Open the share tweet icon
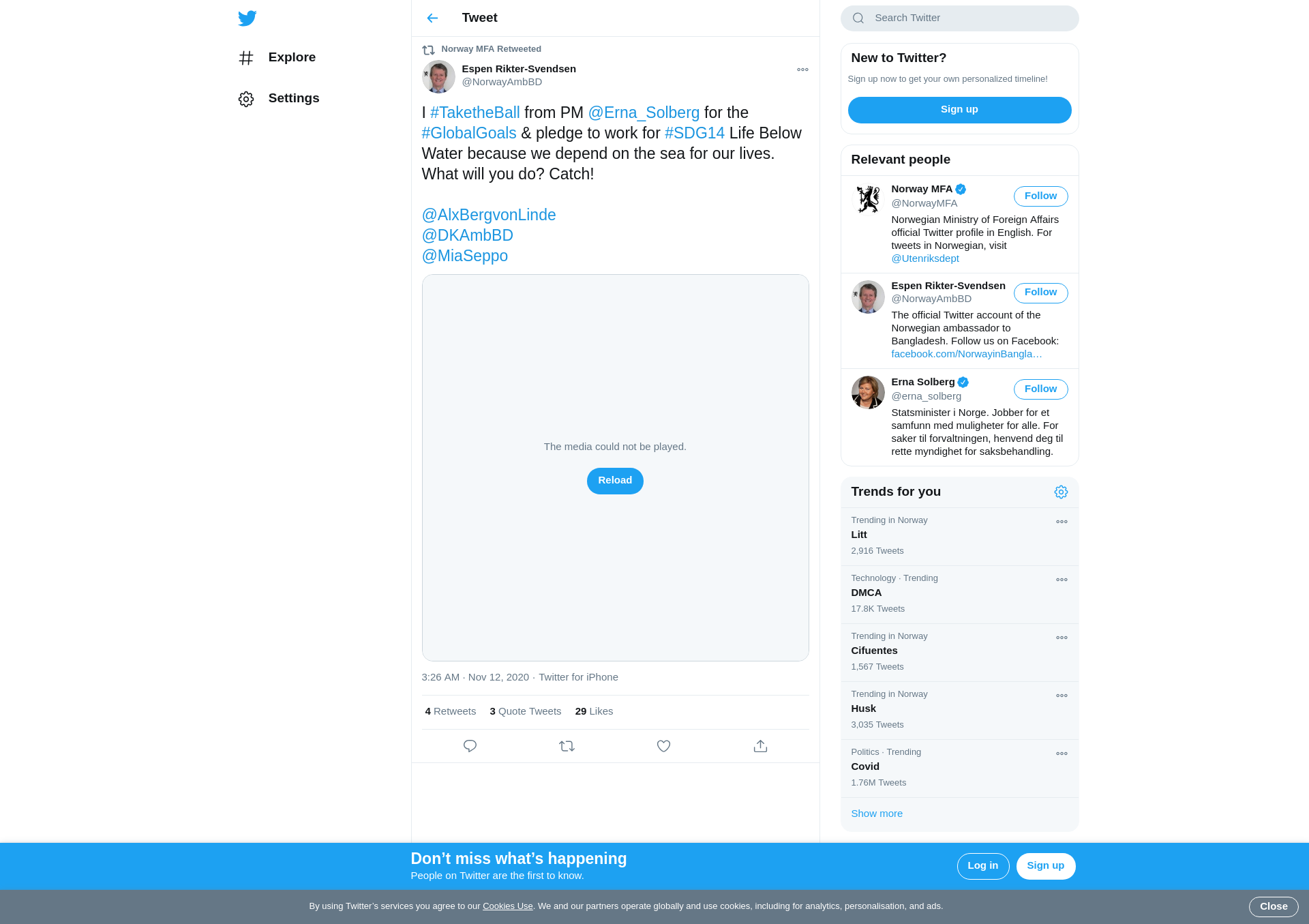This screenshot has width=1309, height=924. [x=760, y=746]
